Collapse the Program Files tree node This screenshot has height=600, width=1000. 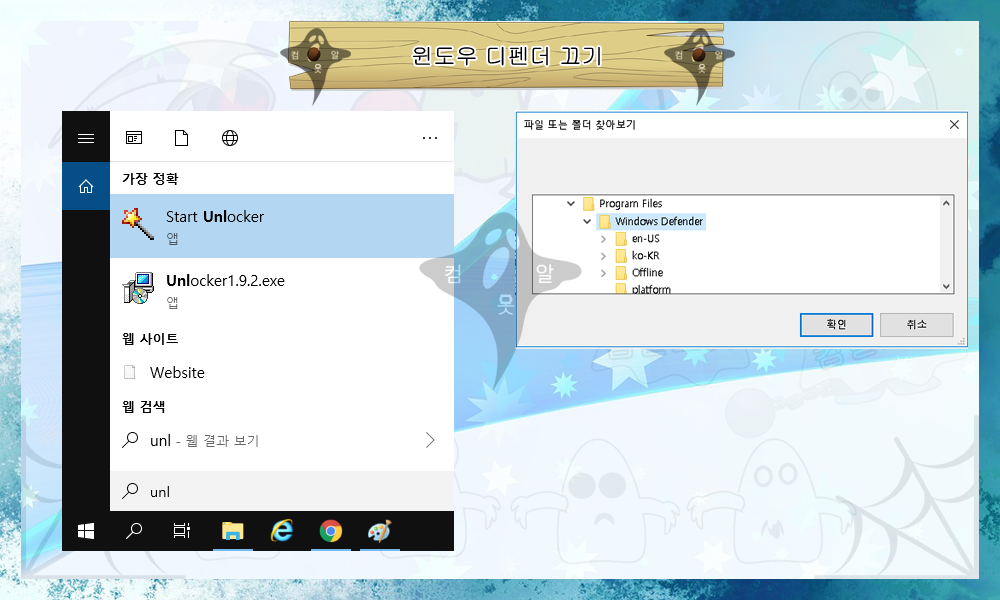(571, 203)
